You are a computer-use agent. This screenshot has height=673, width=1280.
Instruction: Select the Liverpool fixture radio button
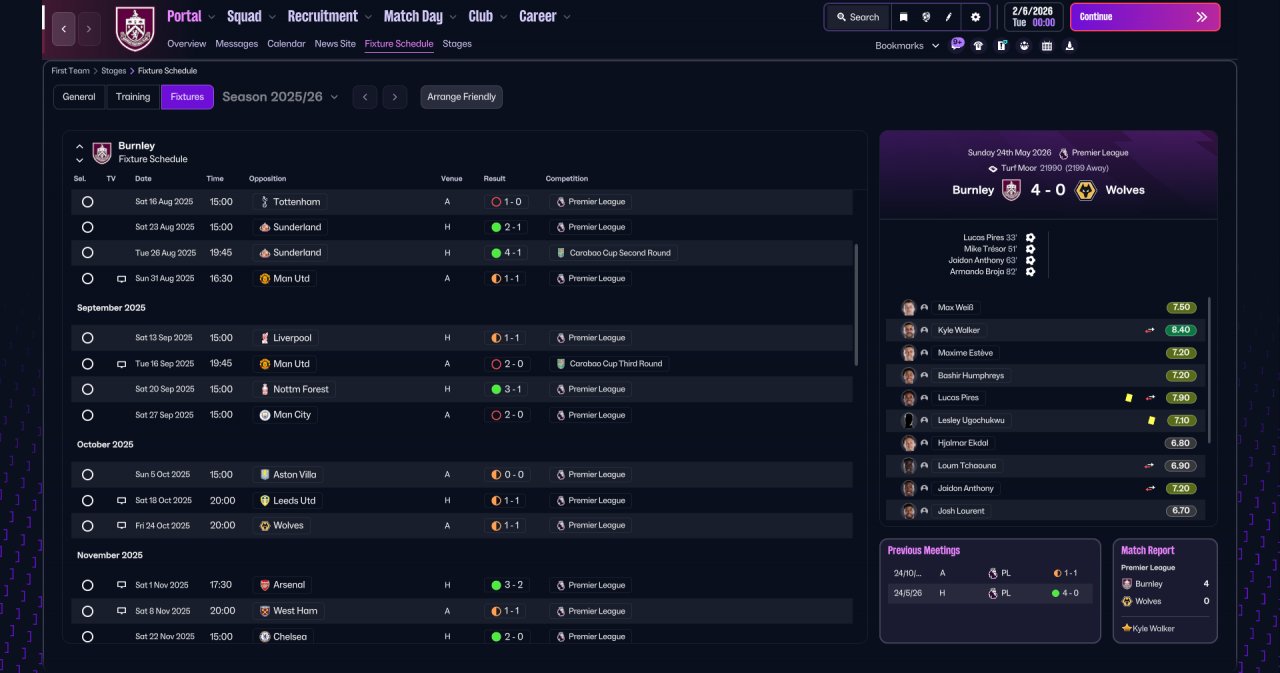tap(88, 338)
